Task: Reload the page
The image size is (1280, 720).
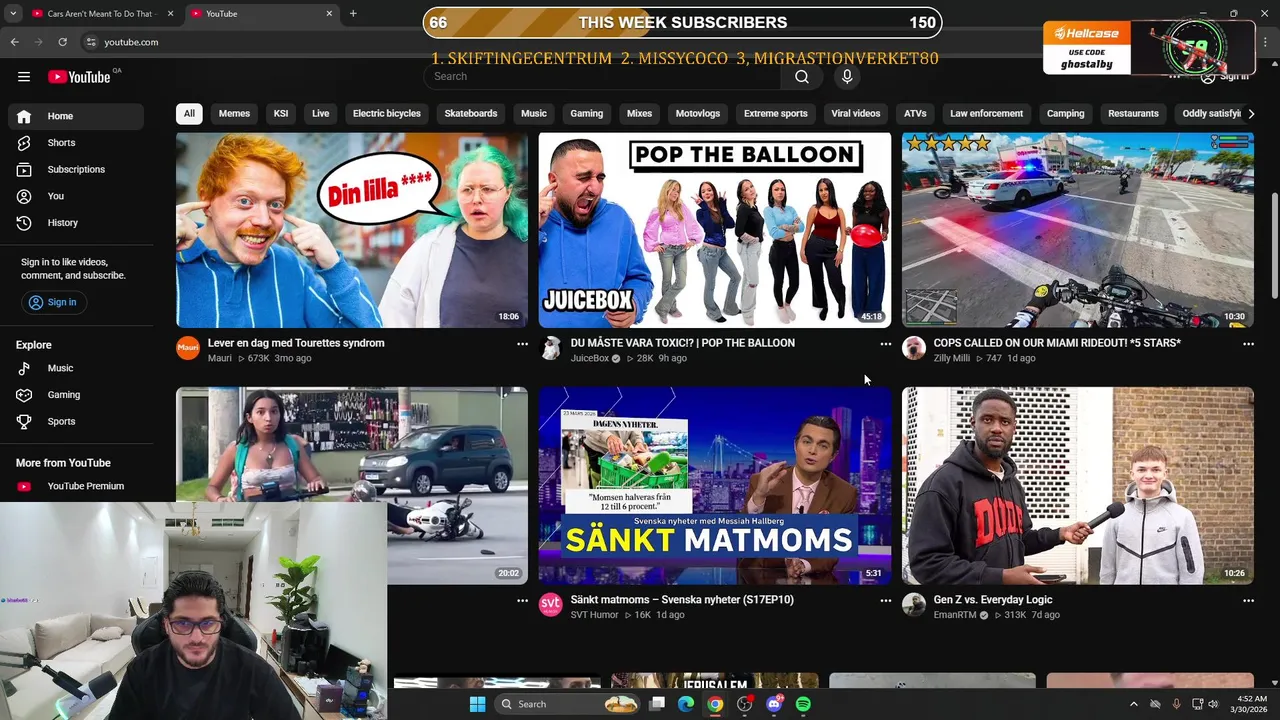Action: [x=62, y=42]
